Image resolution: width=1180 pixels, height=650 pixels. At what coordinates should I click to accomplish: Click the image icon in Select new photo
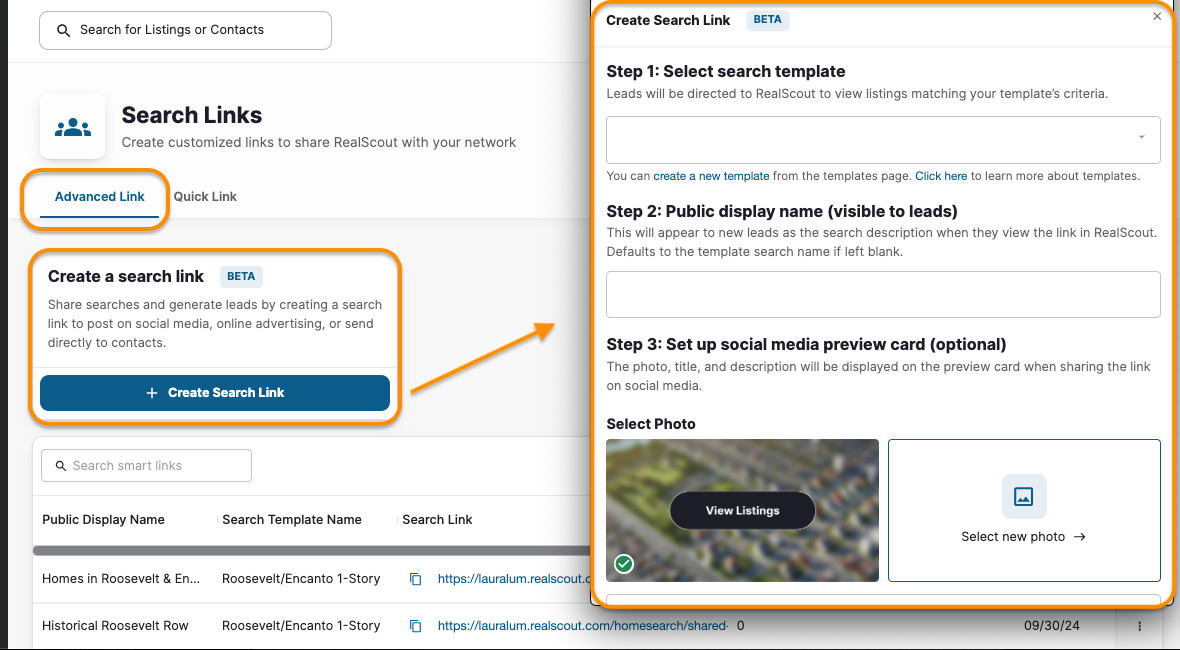click(1023, 497)
